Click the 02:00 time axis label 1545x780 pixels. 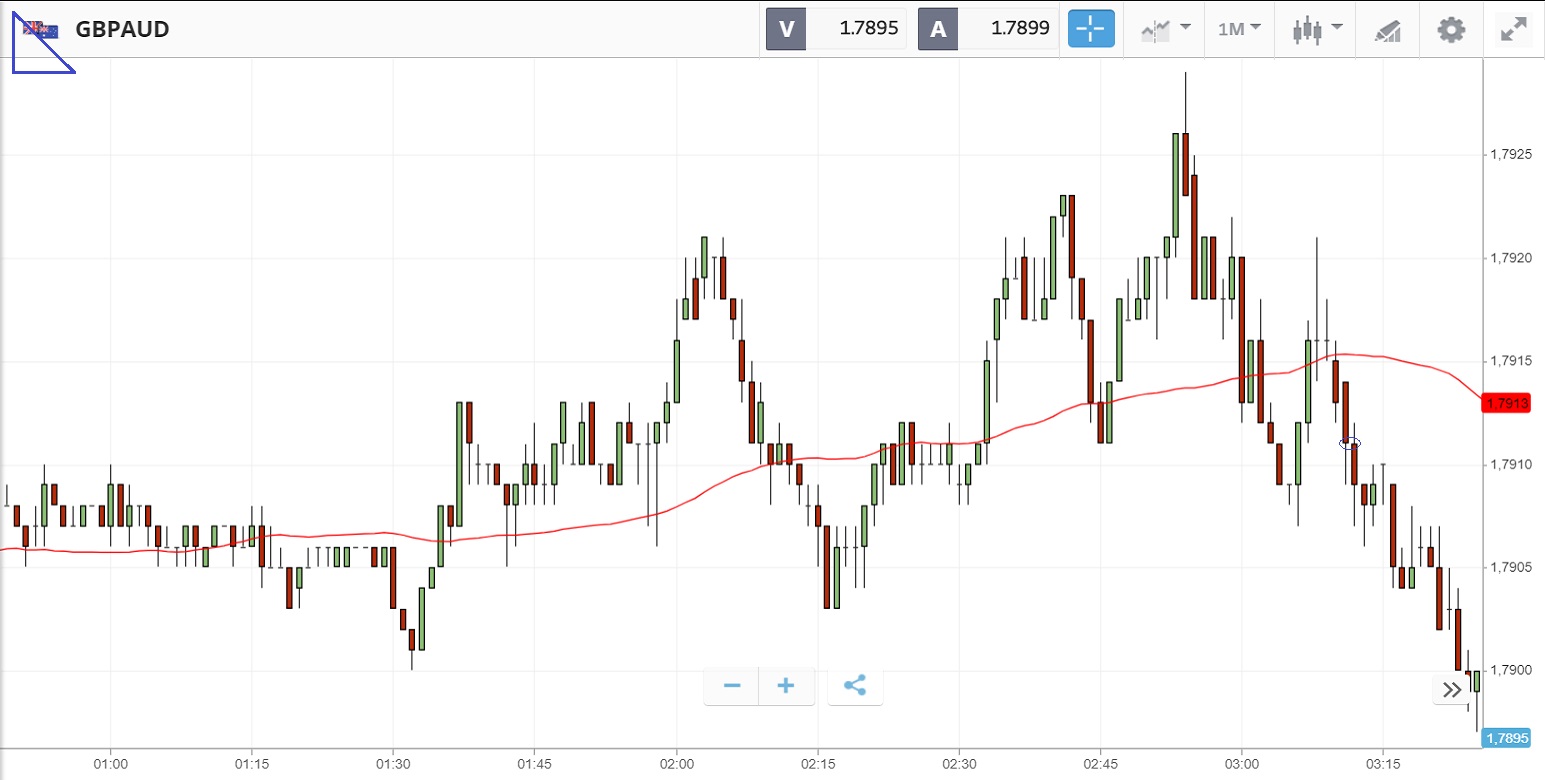click(x=677, y=764)
